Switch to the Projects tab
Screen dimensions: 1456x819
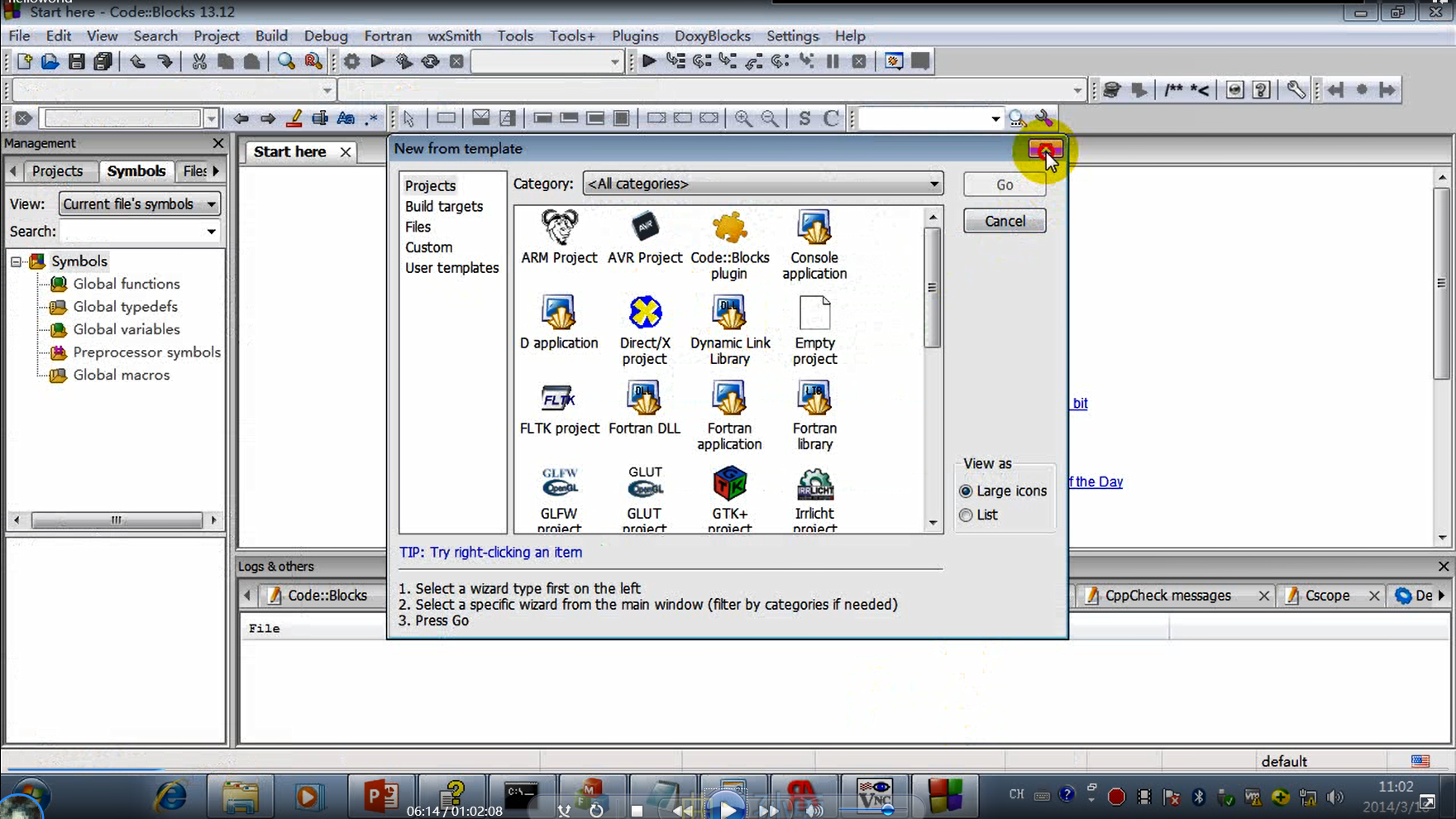click(x=57, y=171)
